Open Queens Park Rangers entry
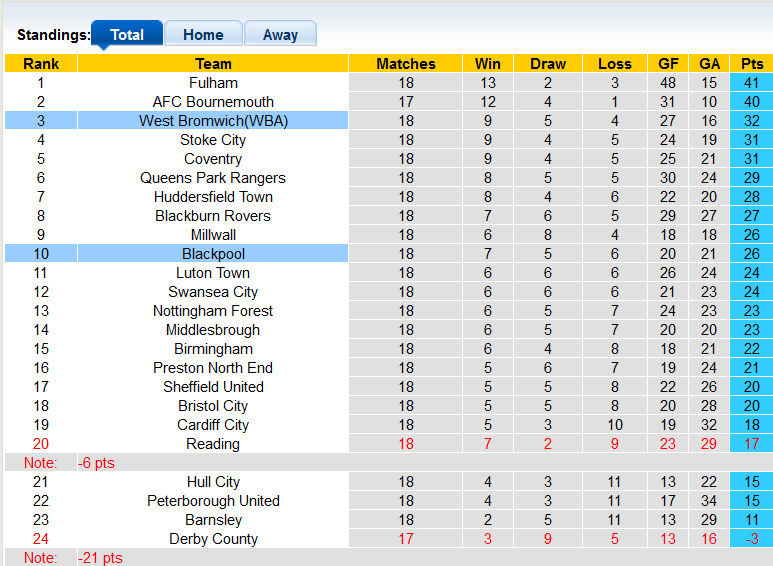773x566 pixels. point(213,178)
